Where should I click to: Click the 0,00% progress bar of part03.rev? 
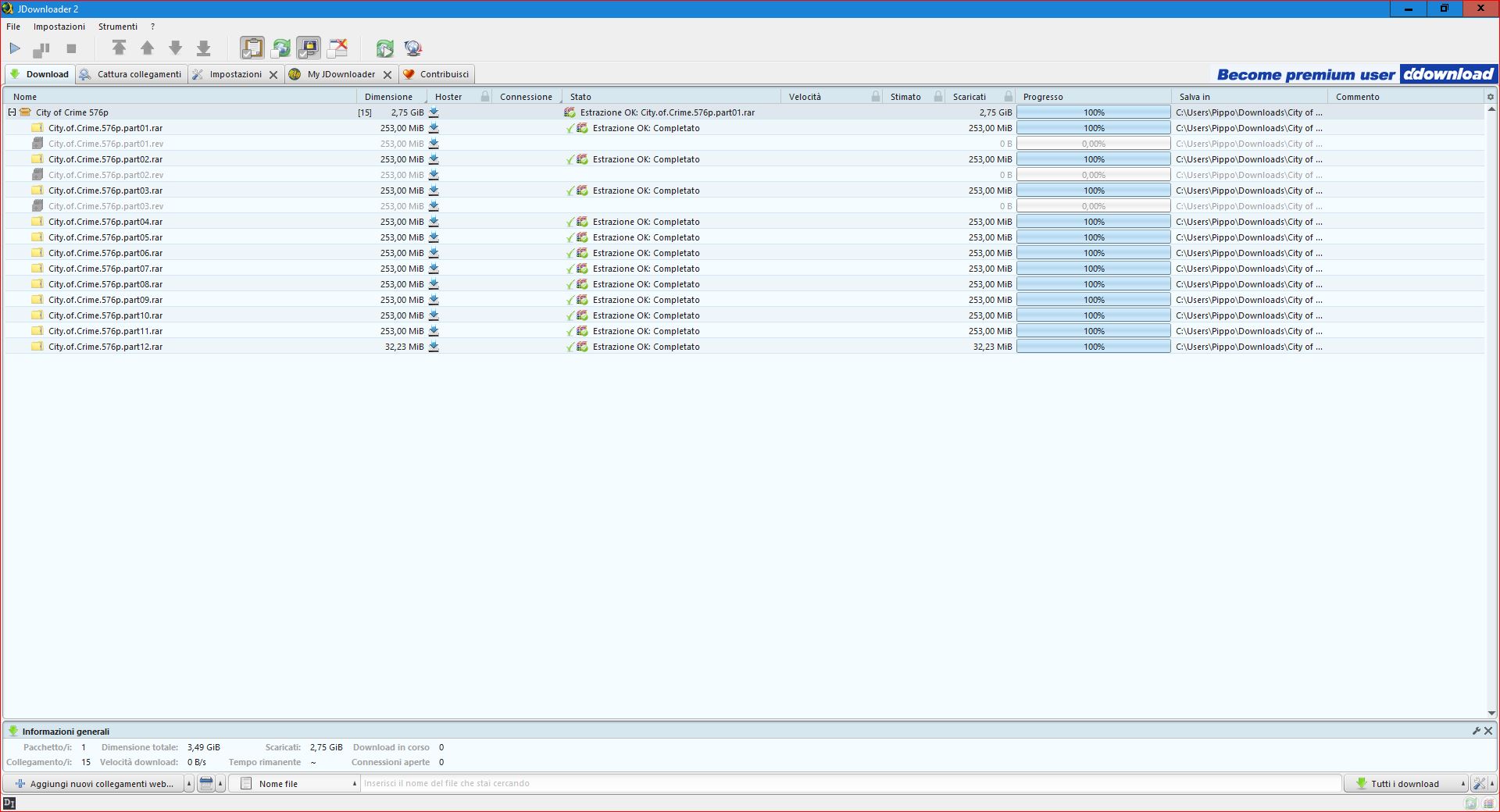point(1093,206)
